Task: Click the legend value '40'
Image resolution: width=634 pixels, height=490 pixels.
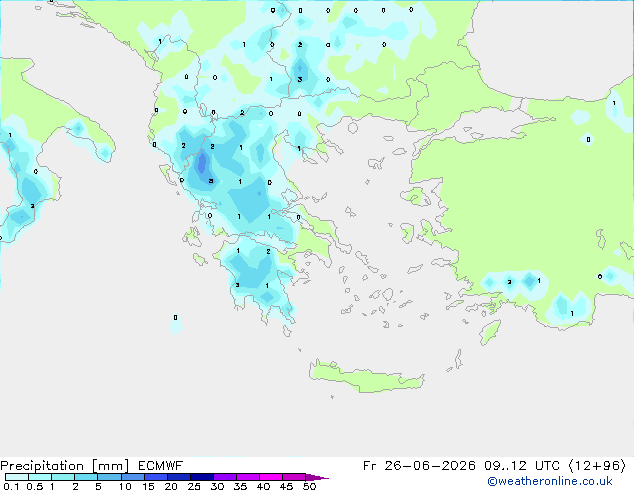Action: [263, 486]
